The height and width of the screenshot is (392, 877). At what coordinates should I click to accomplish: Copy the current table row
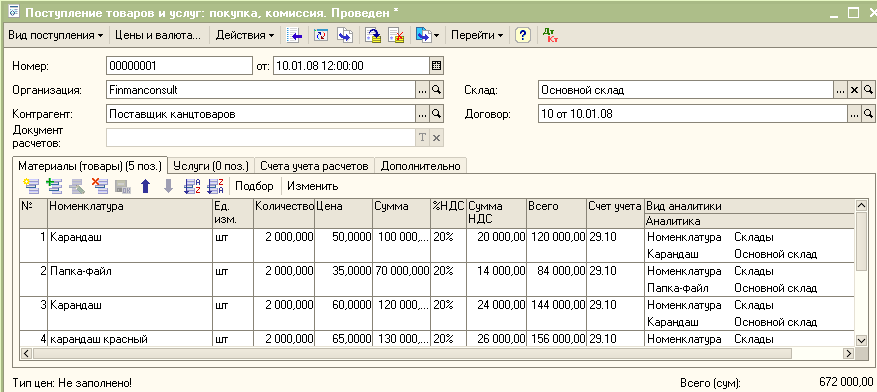[54, 186]
